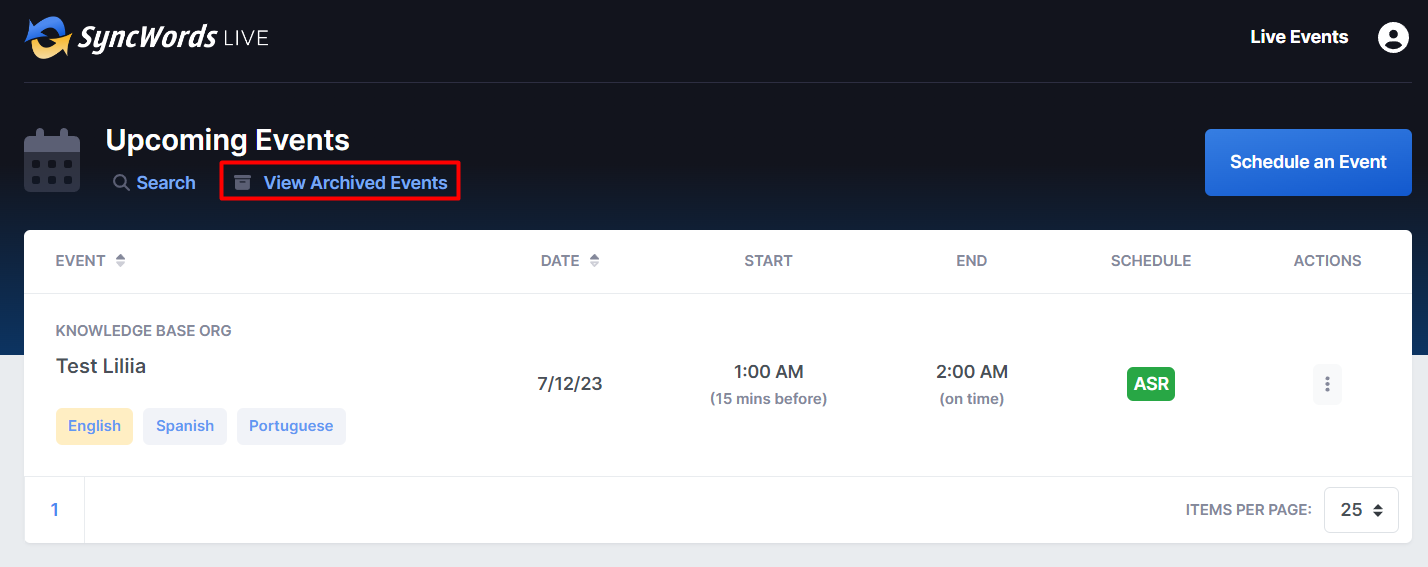Click the calendar icon beside Upcoming Events

tap(52, 160)
